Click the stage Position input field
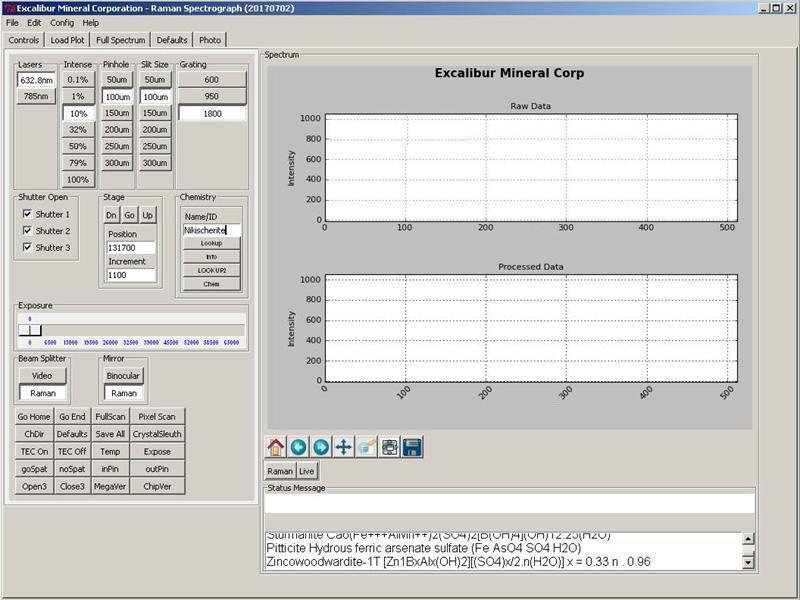 point(131,247)
